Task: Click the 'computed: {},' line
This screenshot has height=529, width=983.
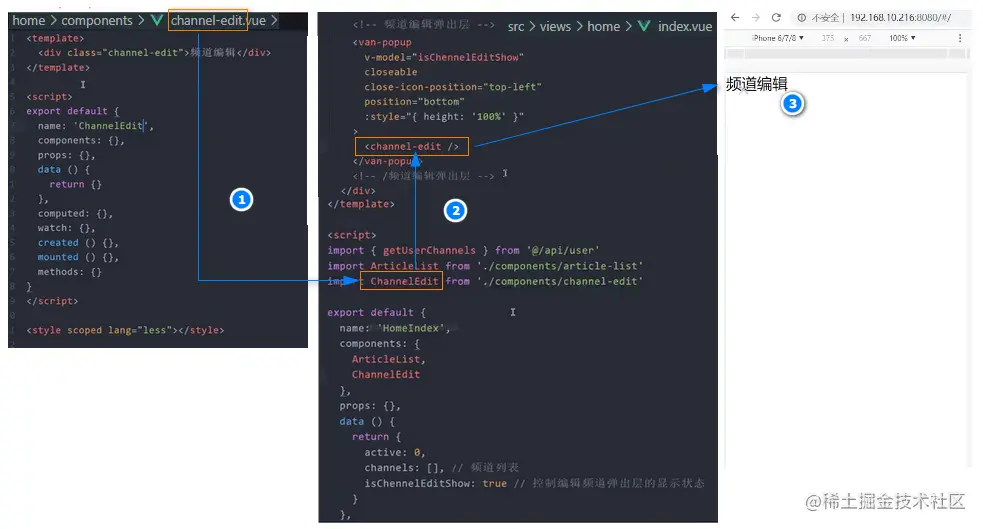Action: coord(75,214)
